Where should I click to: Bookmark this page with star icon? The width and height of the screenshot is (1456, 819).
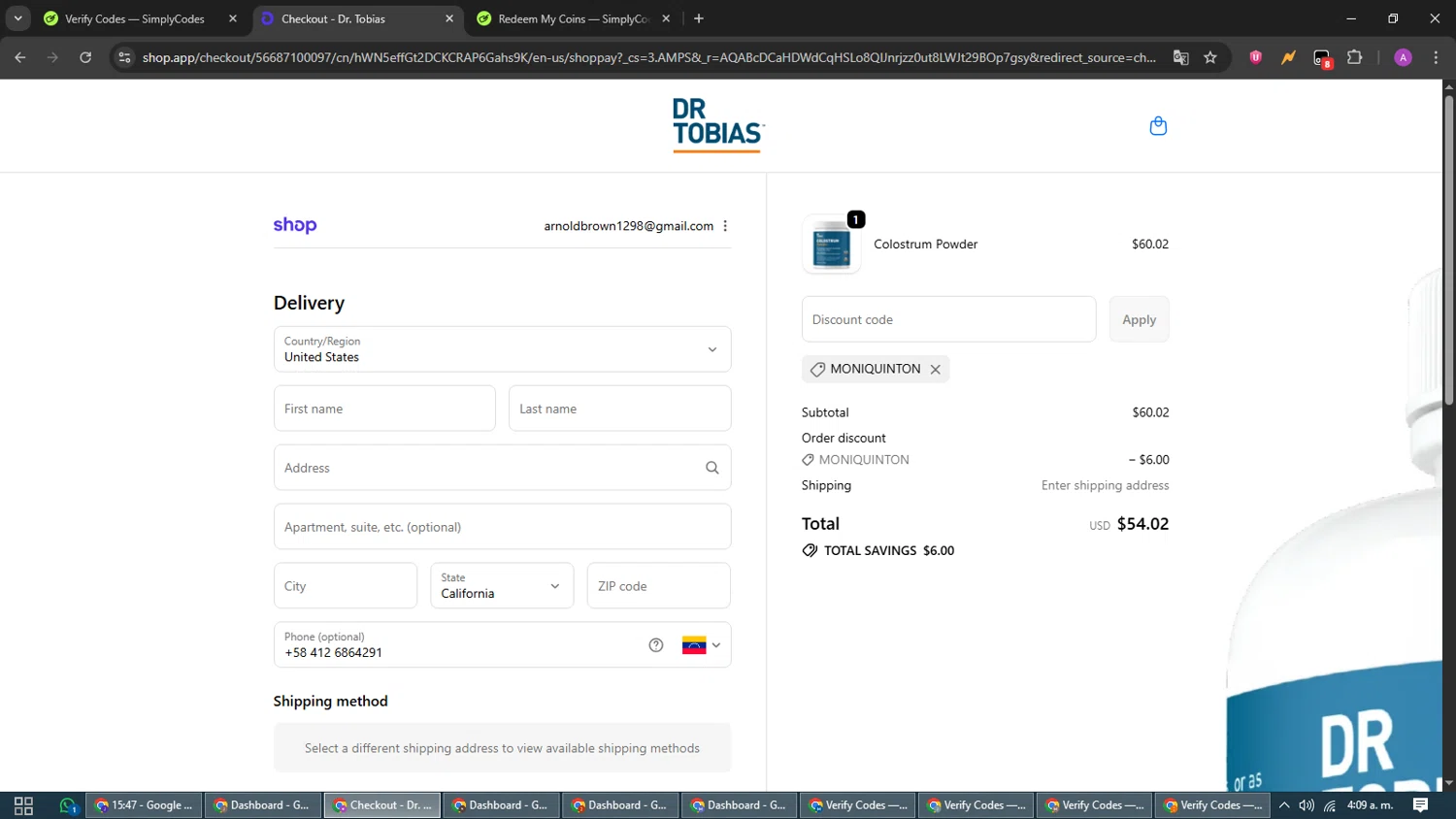click(x=1210, y=57)
